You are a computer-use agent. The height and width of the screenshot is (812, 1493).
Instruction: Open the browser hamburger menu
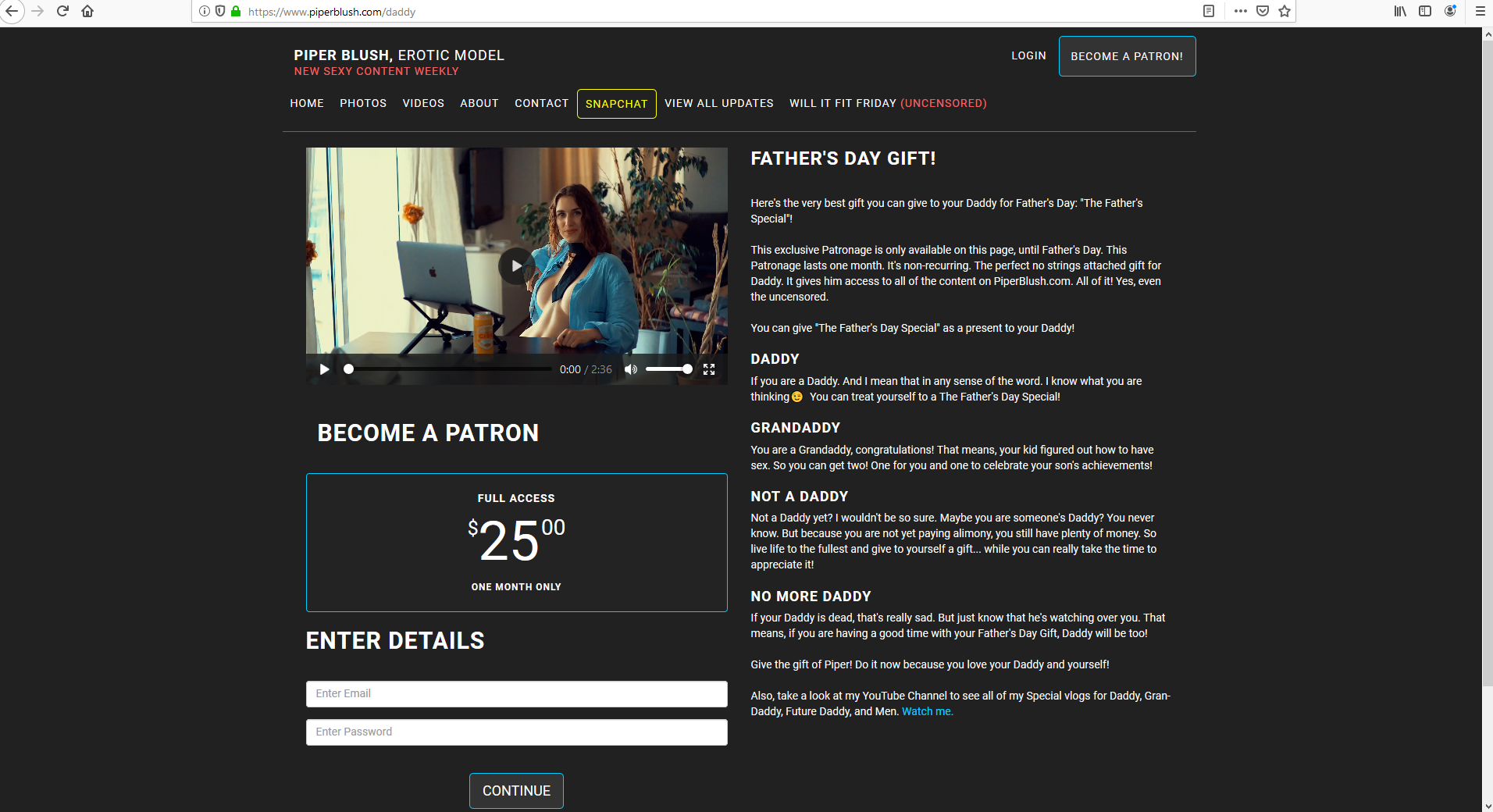point(1480,11)
